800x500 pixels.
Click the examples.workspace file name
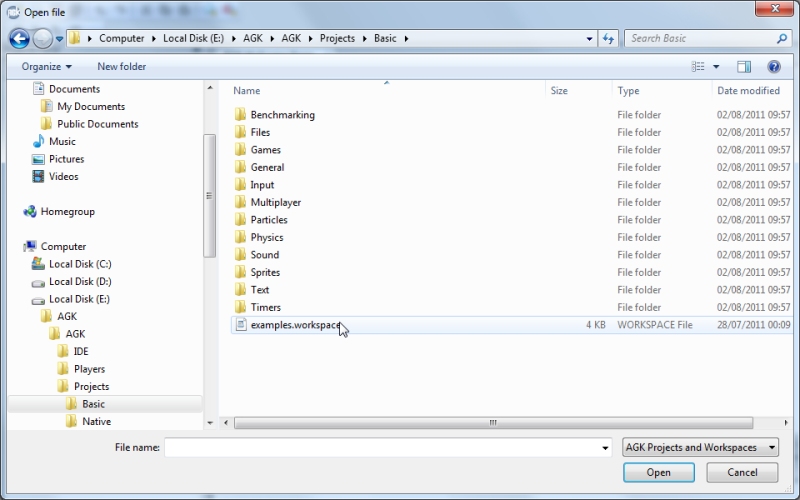click(x=296, y=325)
